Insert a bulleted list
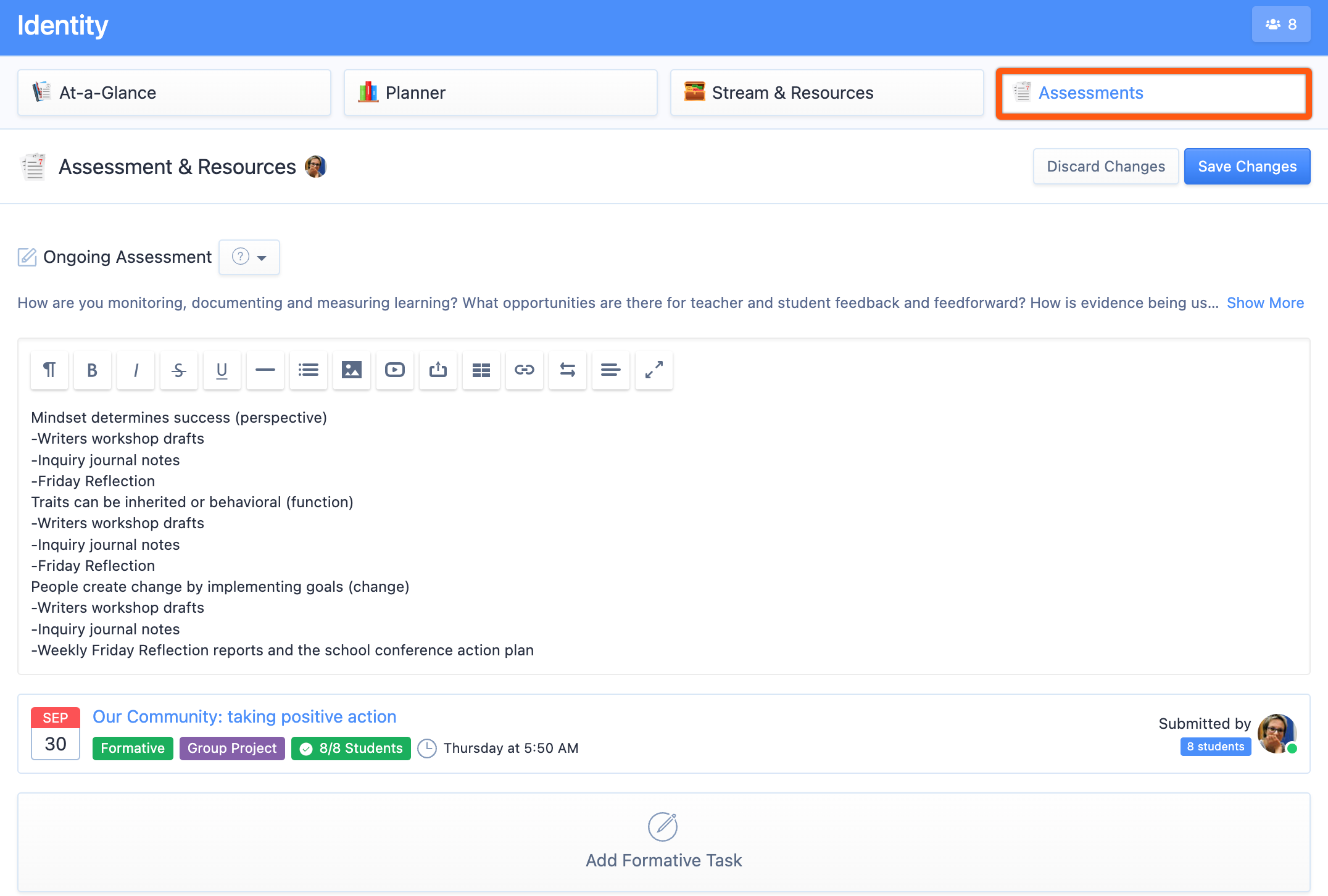The image size is (1328, 896). point(309,370)
